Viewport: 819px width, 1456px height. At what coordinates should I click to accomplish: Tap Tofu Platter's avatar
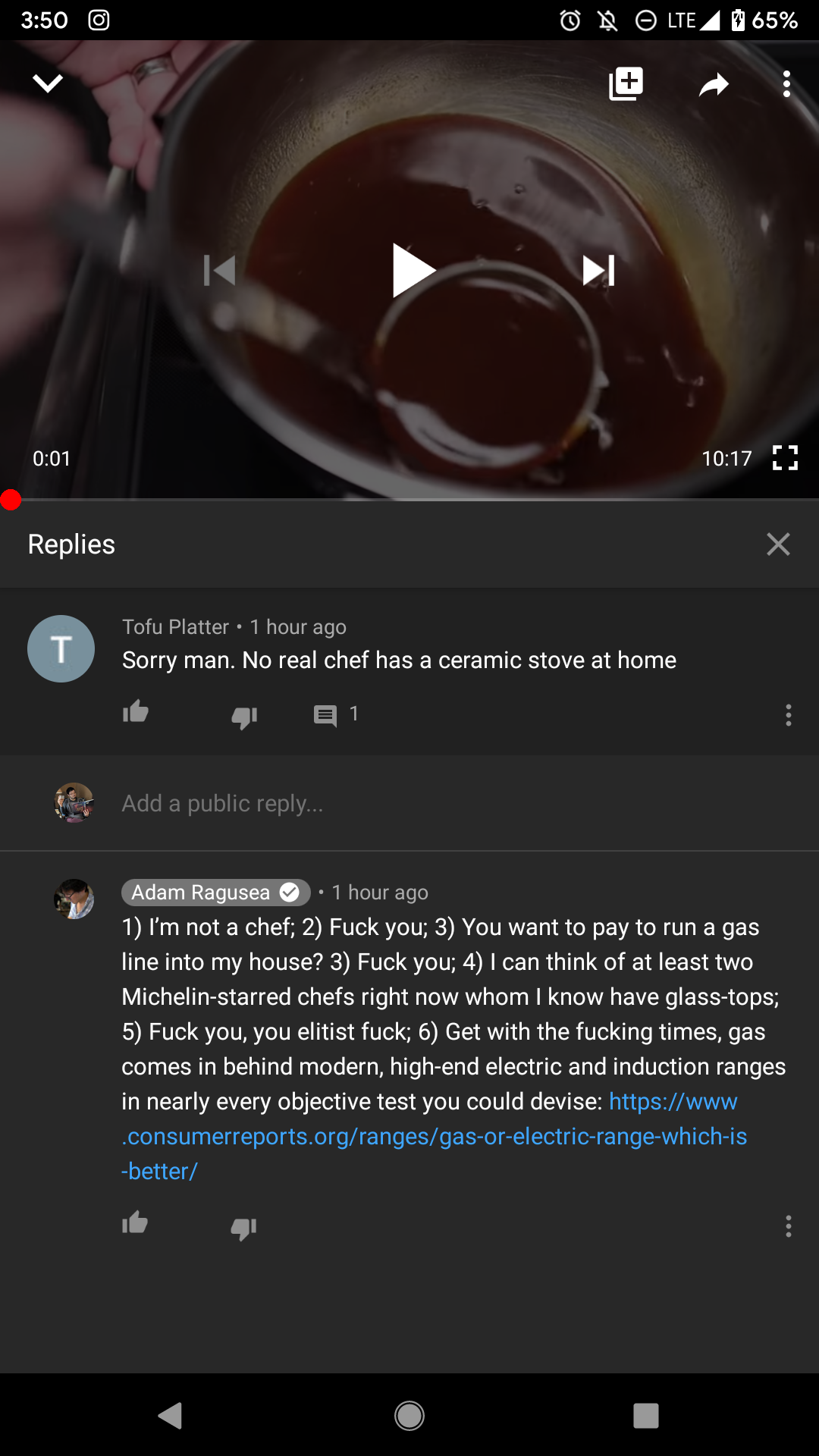[x=61, y=648]
